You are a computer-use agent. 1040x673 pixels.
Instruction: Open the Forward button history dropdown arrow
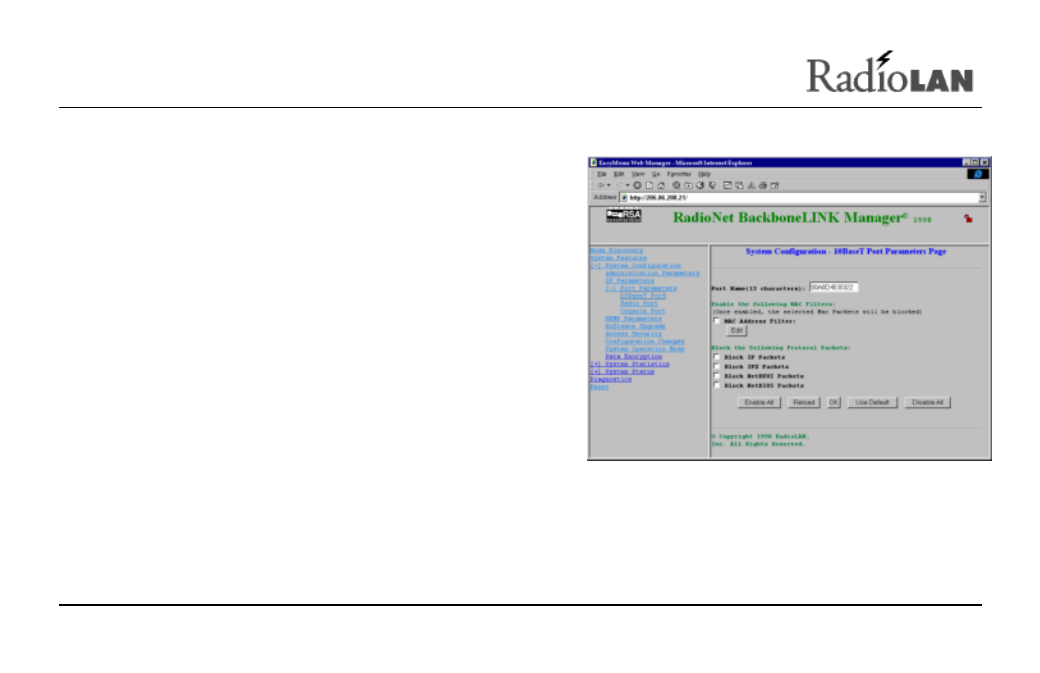(627, 186)
